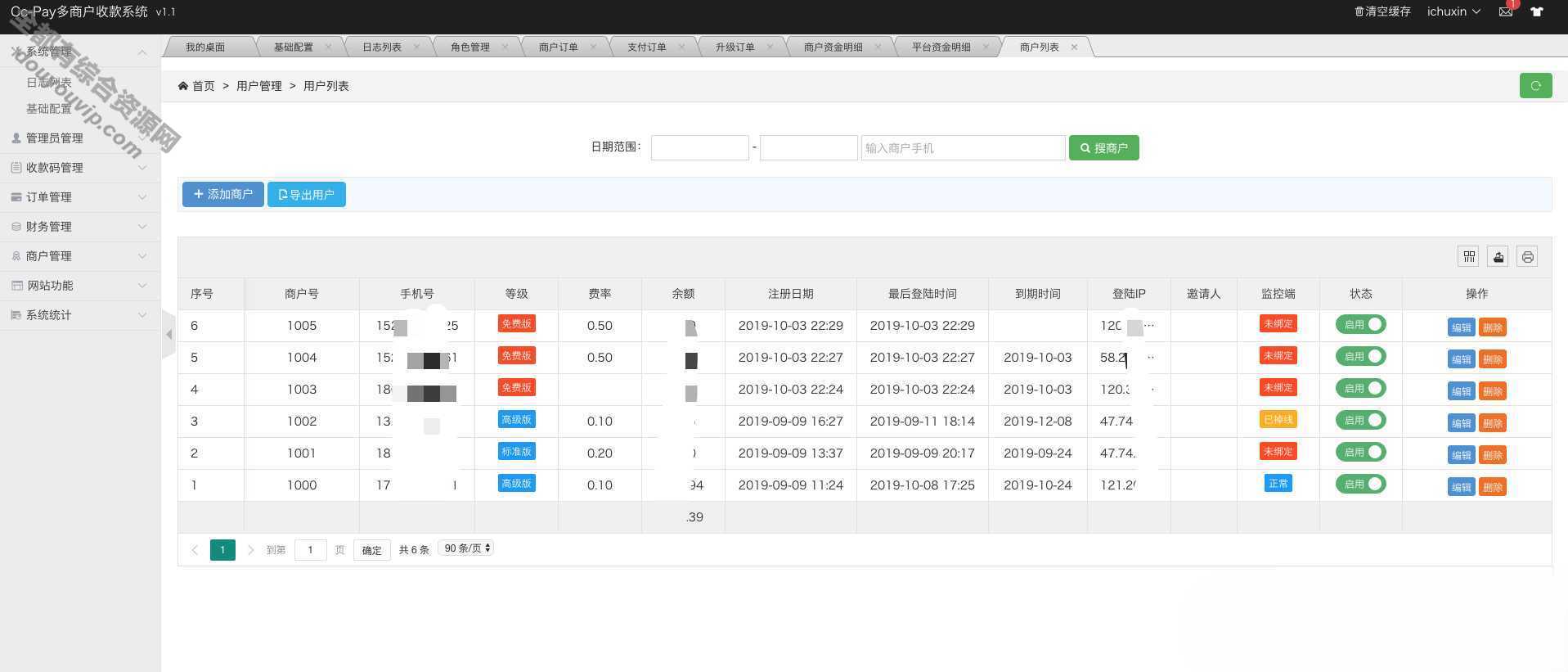Click the 确定 pagination confirm button
The width and height of the screenshot is (1568, 672).
coord(371,550)
